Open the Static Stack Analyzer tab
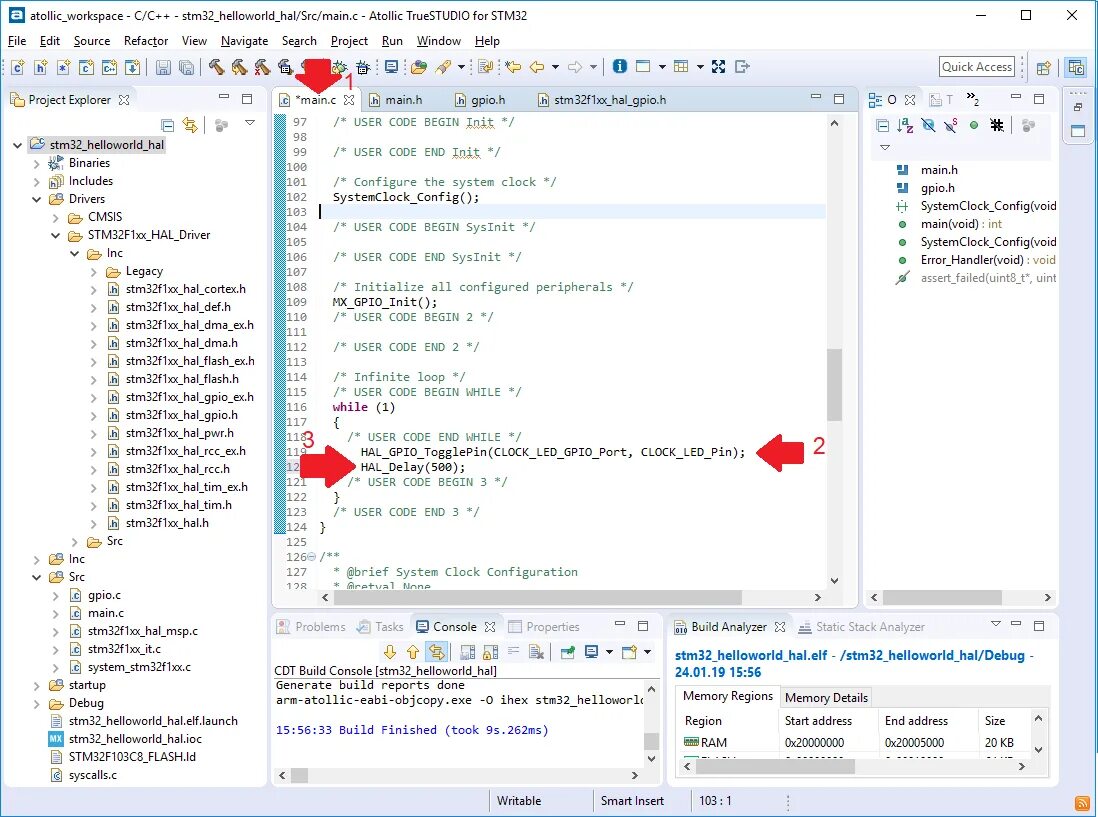Viewport: 1098px width, 817px height. [862, 627]
